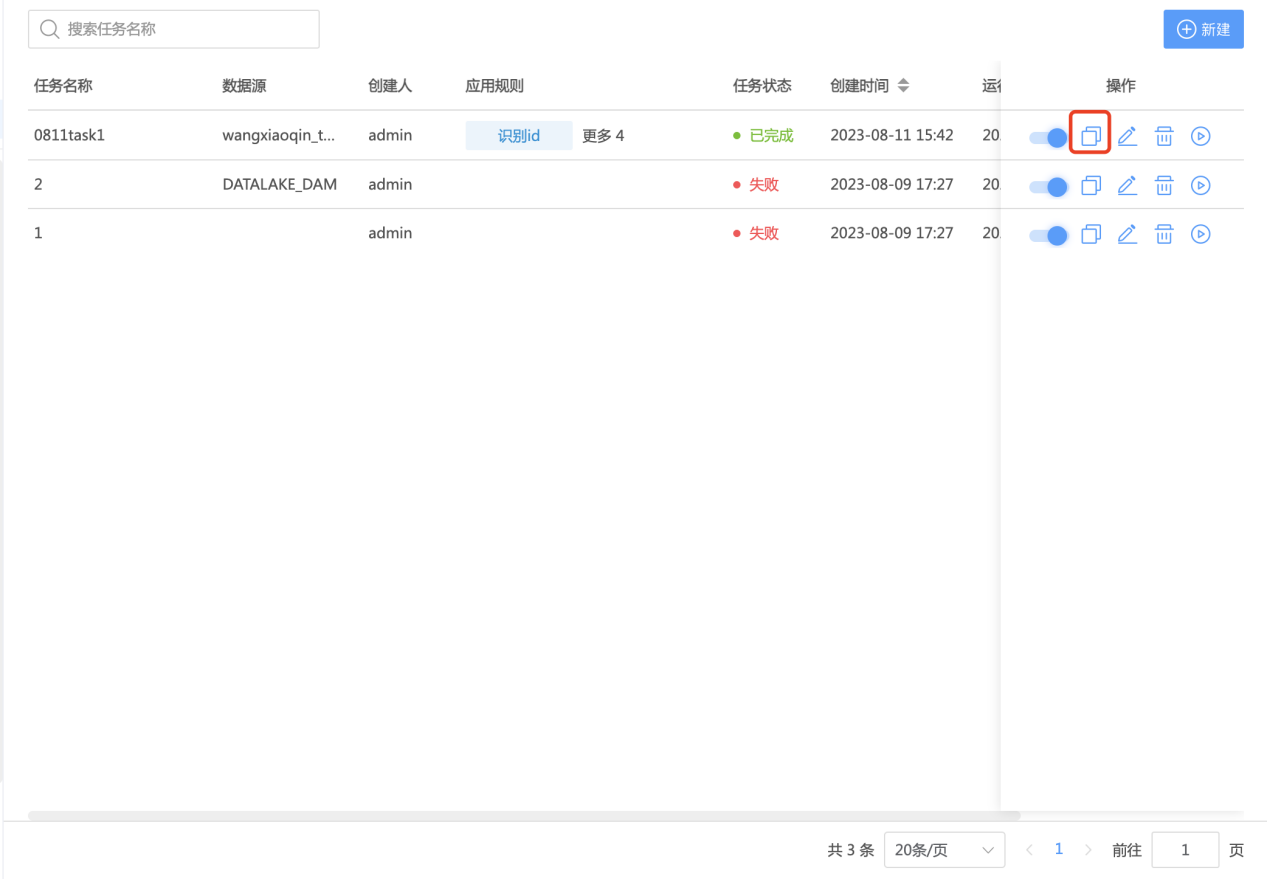Toggle the enable switch for task 1
This screenshot has height=879, width=1267.
pyautogui.click(x=1048, y=235)
